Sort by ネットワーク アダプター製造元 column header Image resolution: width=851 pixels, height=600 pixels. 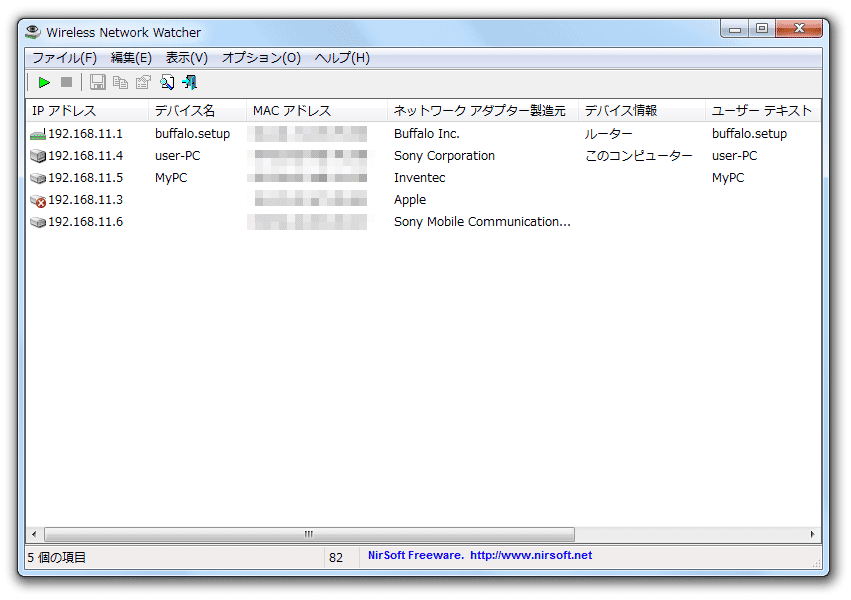click(483, 111)
